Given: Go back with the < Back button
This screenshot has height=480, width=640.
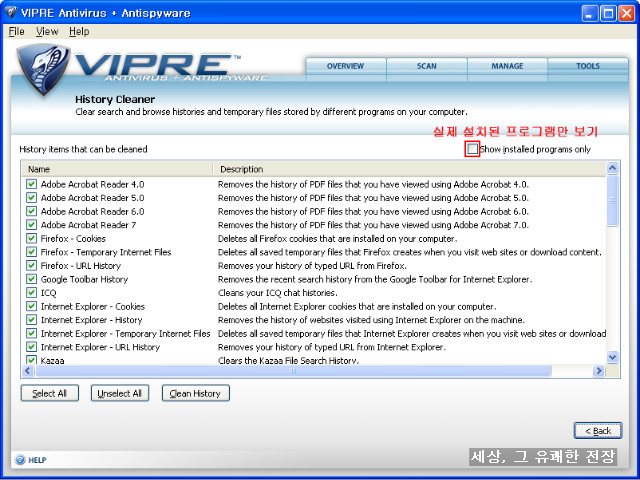Looking at the screenshot, I should (598, 431).
